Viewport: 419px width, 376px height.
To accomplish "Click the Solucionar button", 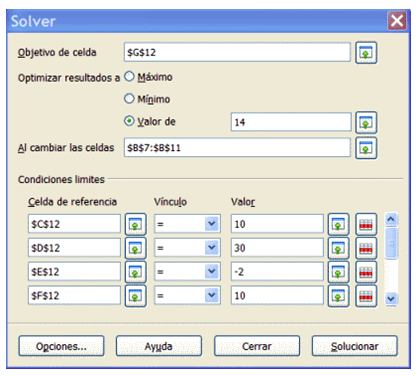I will (x=354, y=346).
